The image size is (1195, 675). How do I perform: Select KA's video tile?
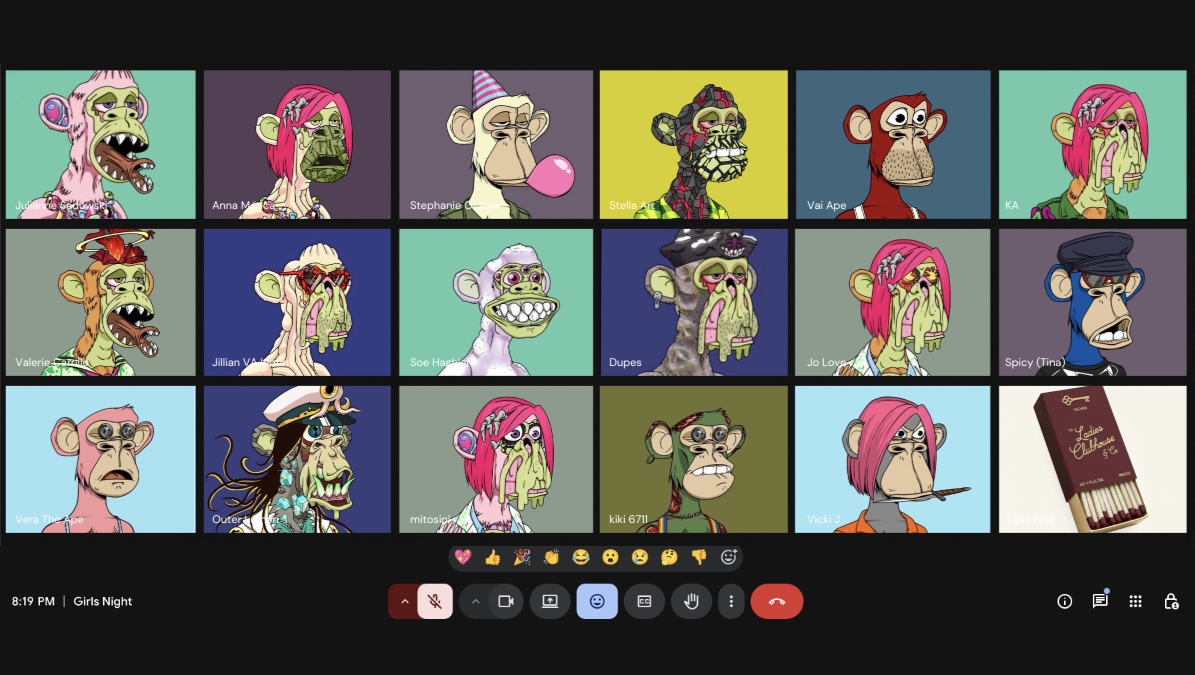pos(1093,145)
